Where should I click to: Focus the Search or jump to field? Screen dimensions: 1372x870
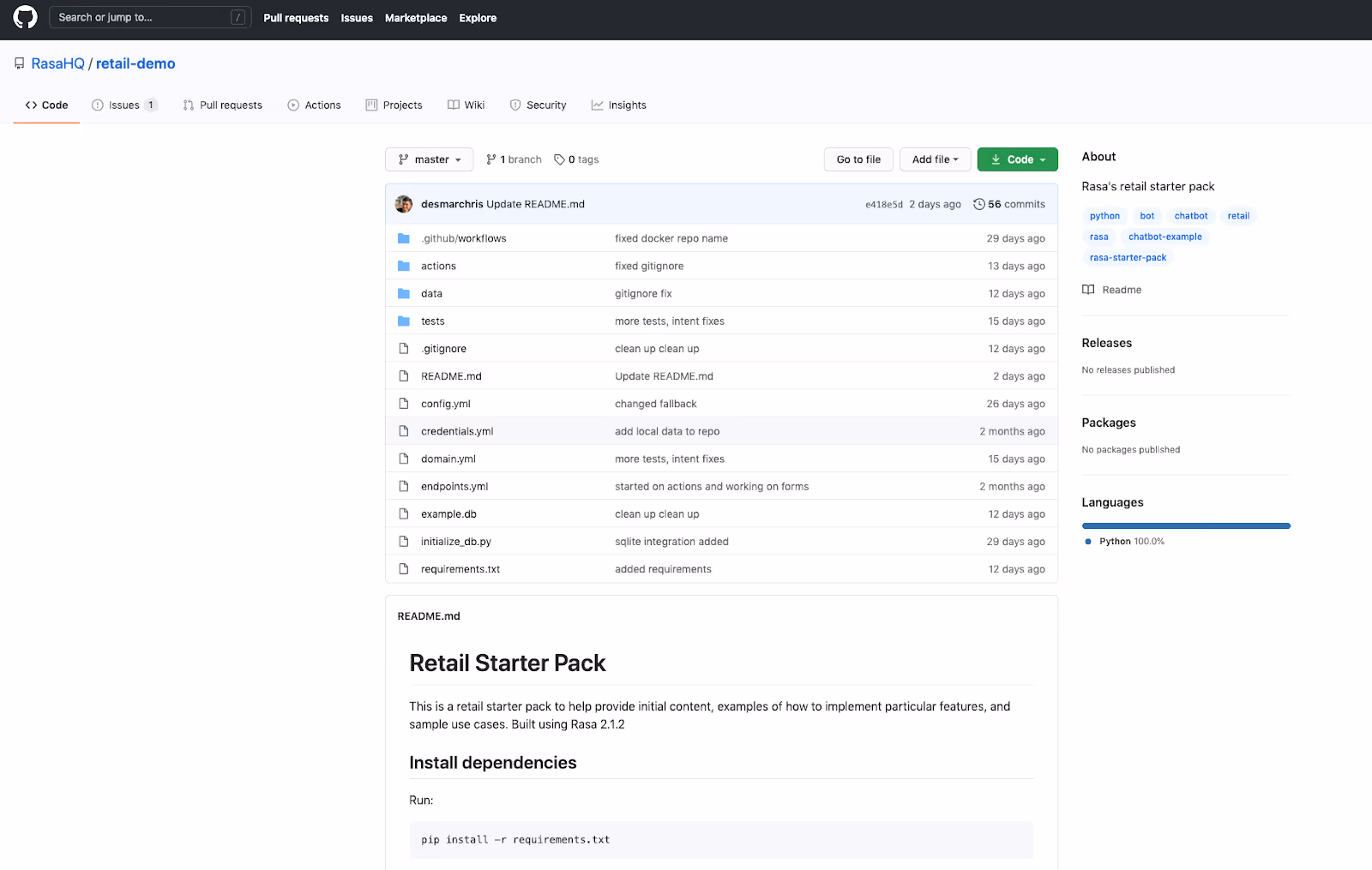pos(150,17)
